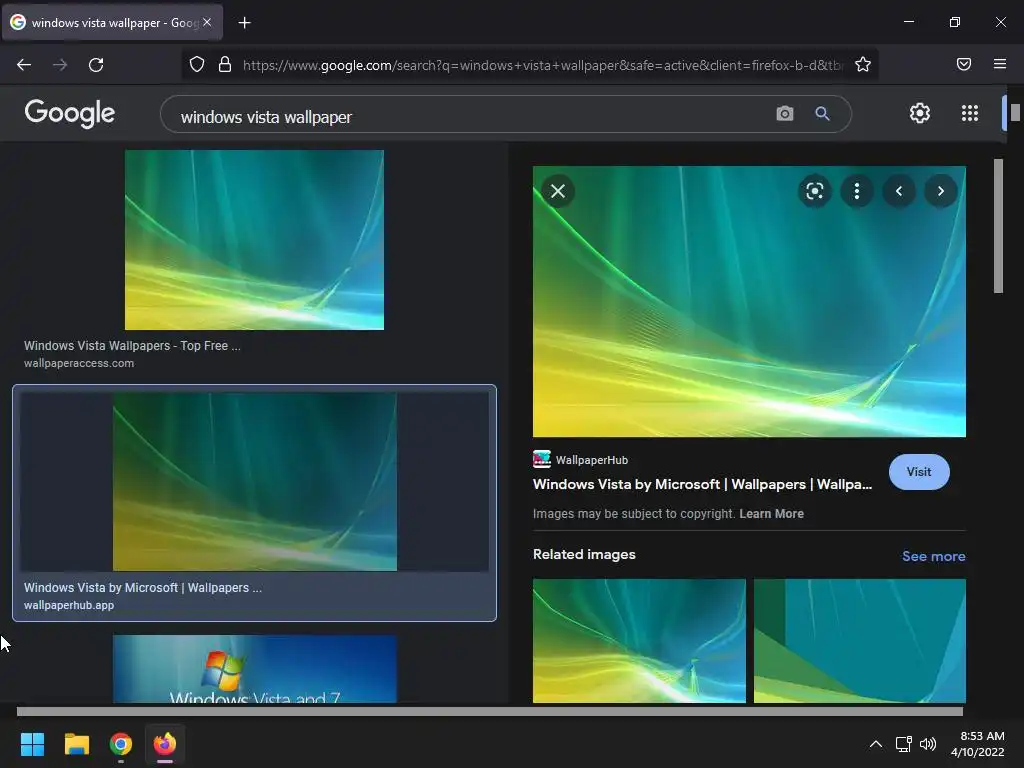
Task: Open the Windows Vista by Microsoft title link
Action: [702, 485]
